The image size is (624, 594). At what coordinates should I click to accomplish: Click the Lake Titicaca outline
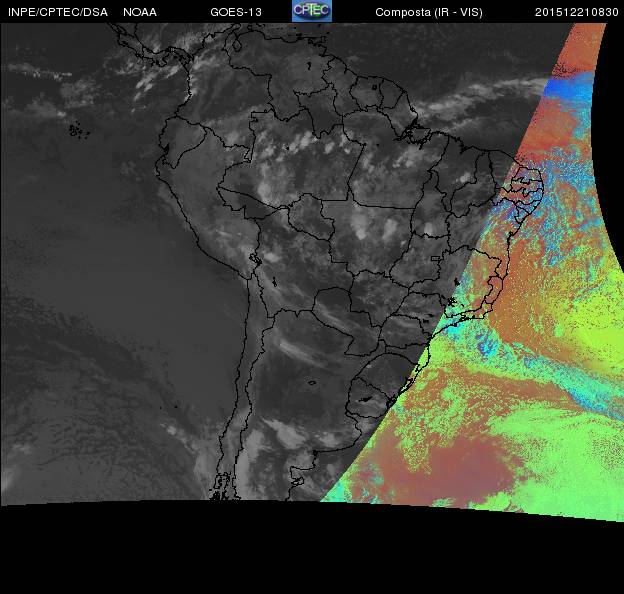pyautogui.click(x=254, y=258)
